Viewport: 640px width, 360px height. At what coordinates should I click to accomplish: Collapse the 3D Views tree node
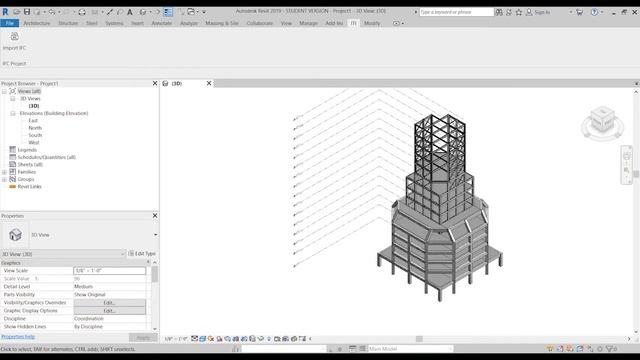13,99
